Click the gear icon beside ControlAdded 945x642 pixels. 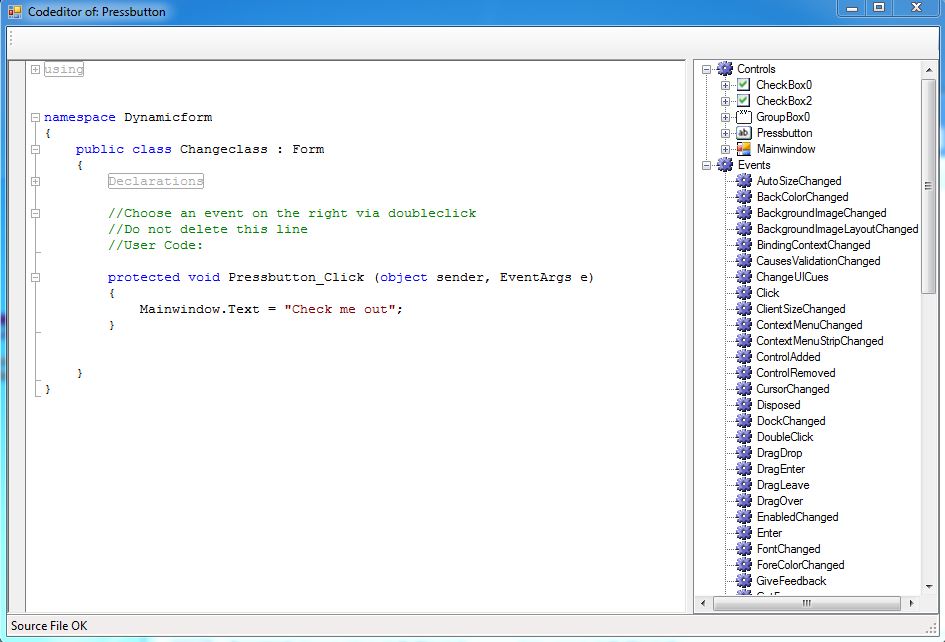pyautogui.click(x=744, y=357)
